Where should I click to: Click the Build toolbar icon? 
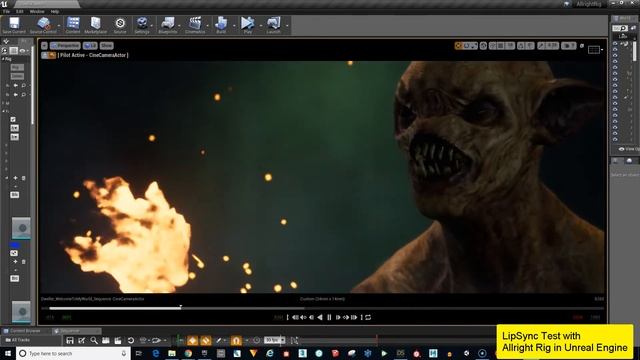[x=221, y=23]
